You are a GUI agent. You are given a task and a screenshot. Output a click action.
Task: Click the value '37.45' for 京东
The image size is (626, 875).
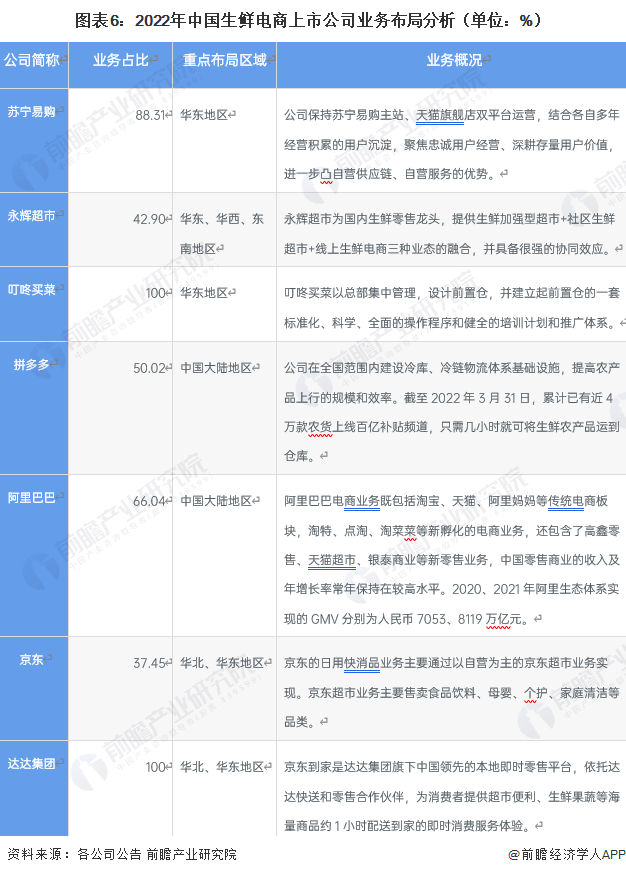[149, 663]
